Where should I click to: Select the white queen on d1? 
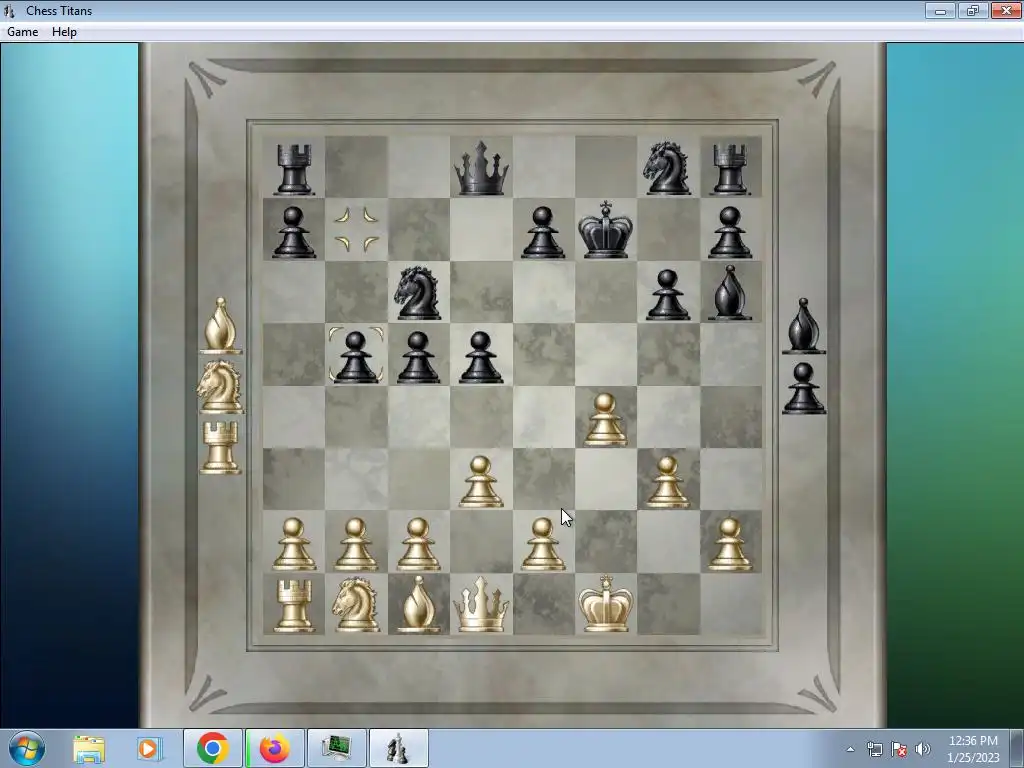[x=481, y=605]
